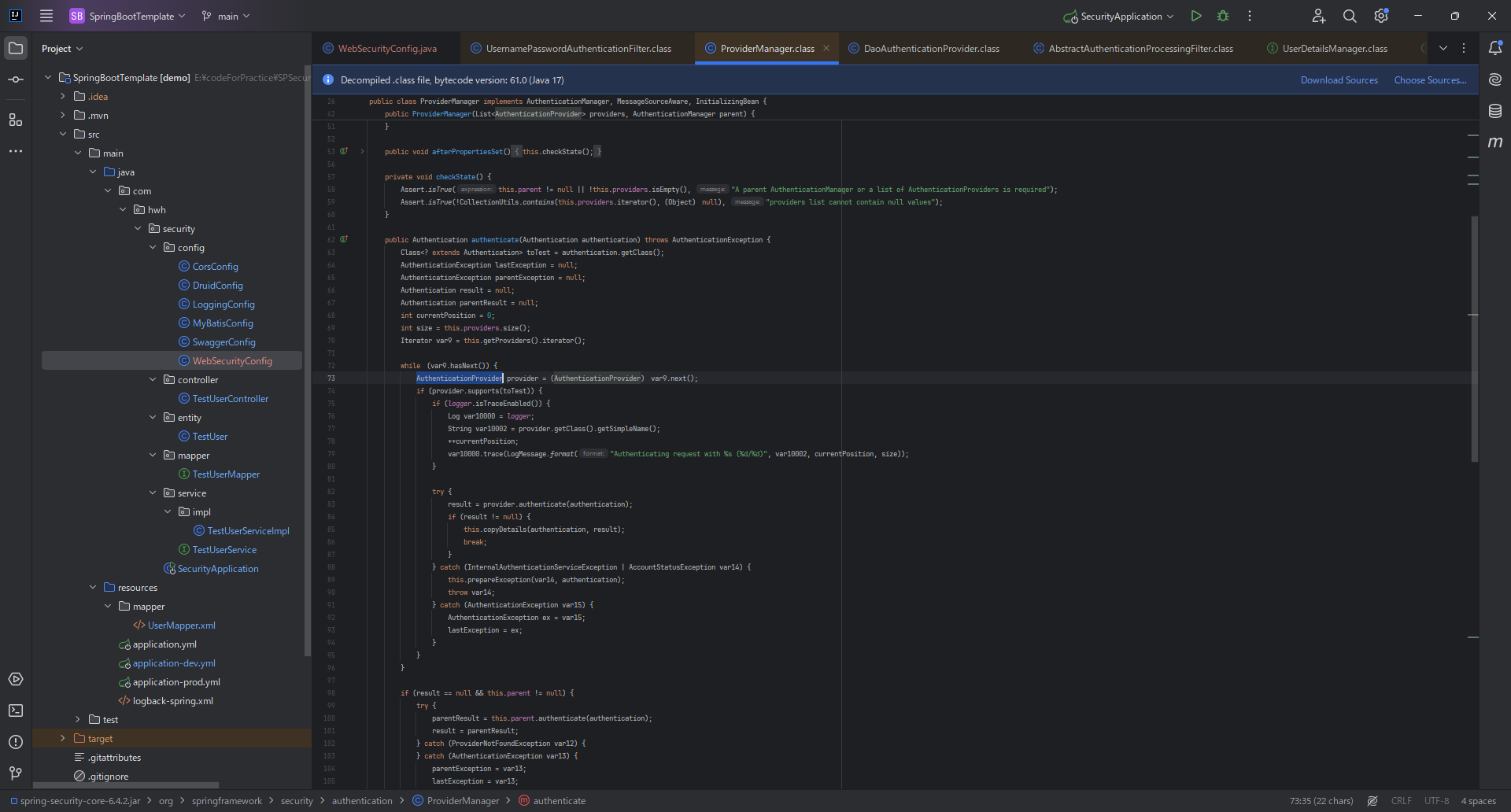Click the gutter icon at line 53
The image size is (1511, 812).
[x=344, y=151]
